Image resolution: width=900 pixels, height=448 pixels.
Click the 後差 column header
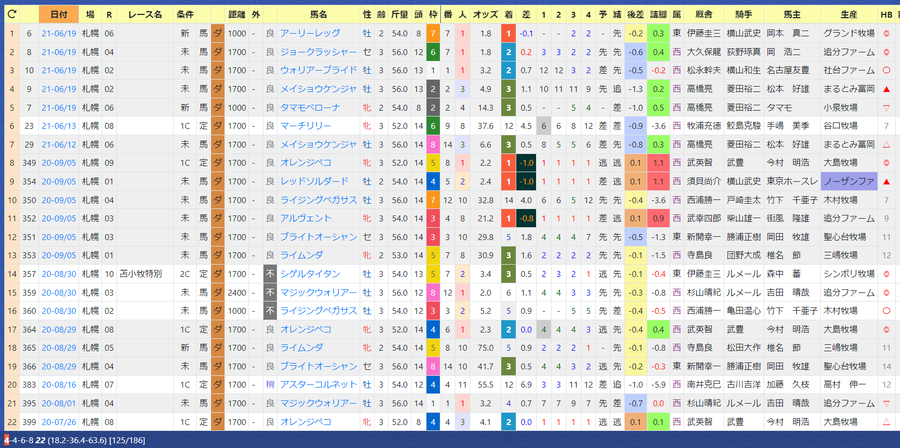tap(635, 14)
